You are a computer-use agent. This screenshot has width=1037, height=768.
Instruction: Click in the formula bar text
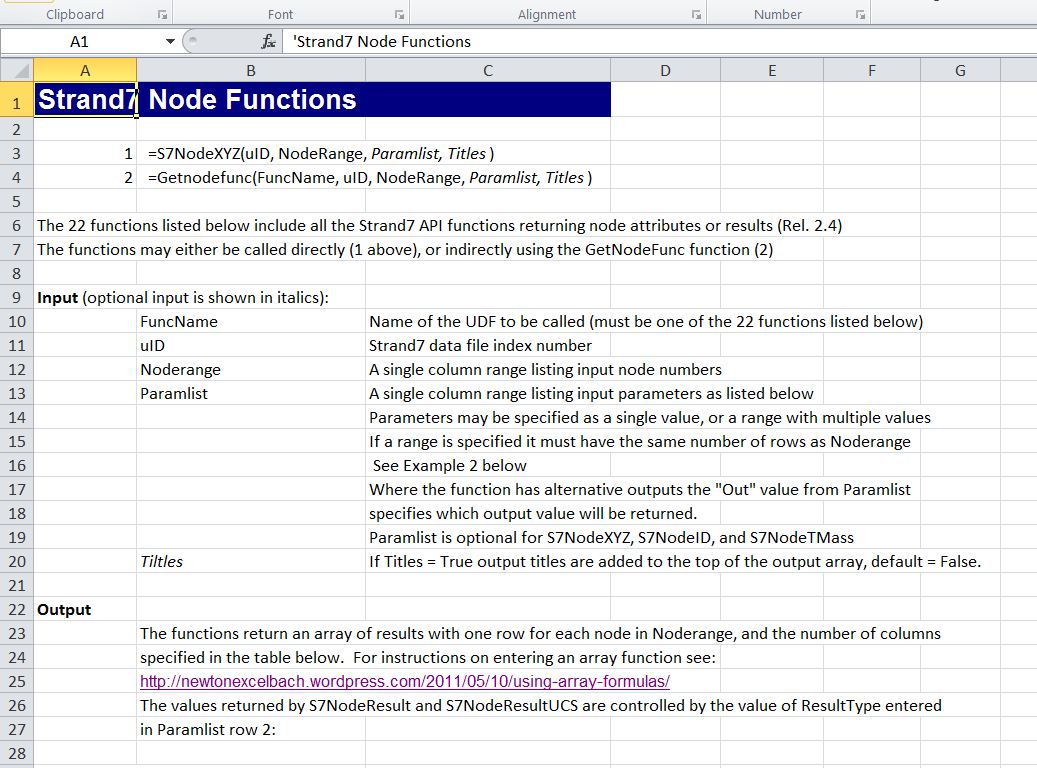(600, 42)
